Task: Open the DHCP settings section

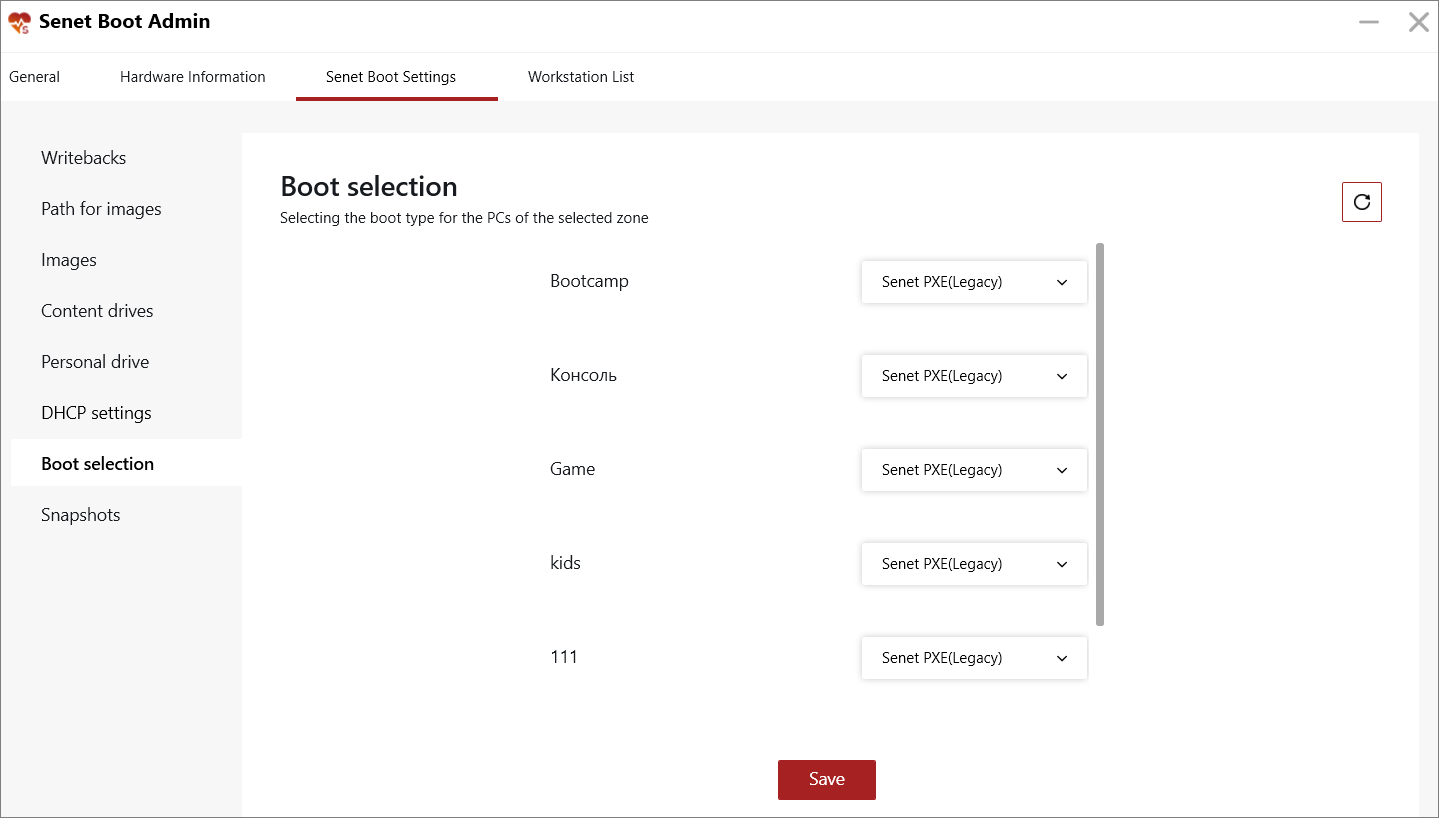Action: [x=96, y=413]
